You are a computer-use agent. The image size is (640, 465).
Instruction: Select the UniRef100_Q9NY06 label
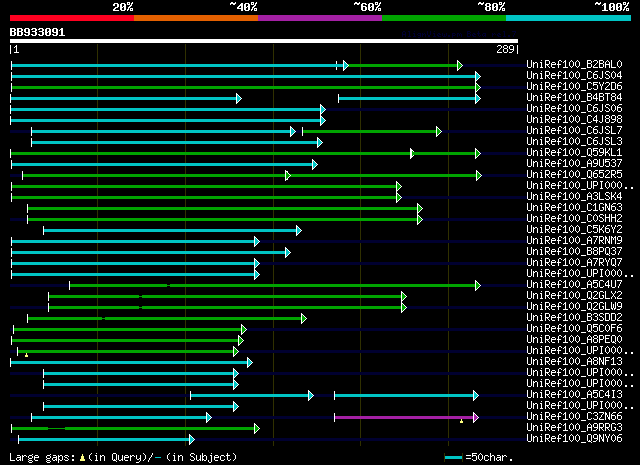coord(574,439)
